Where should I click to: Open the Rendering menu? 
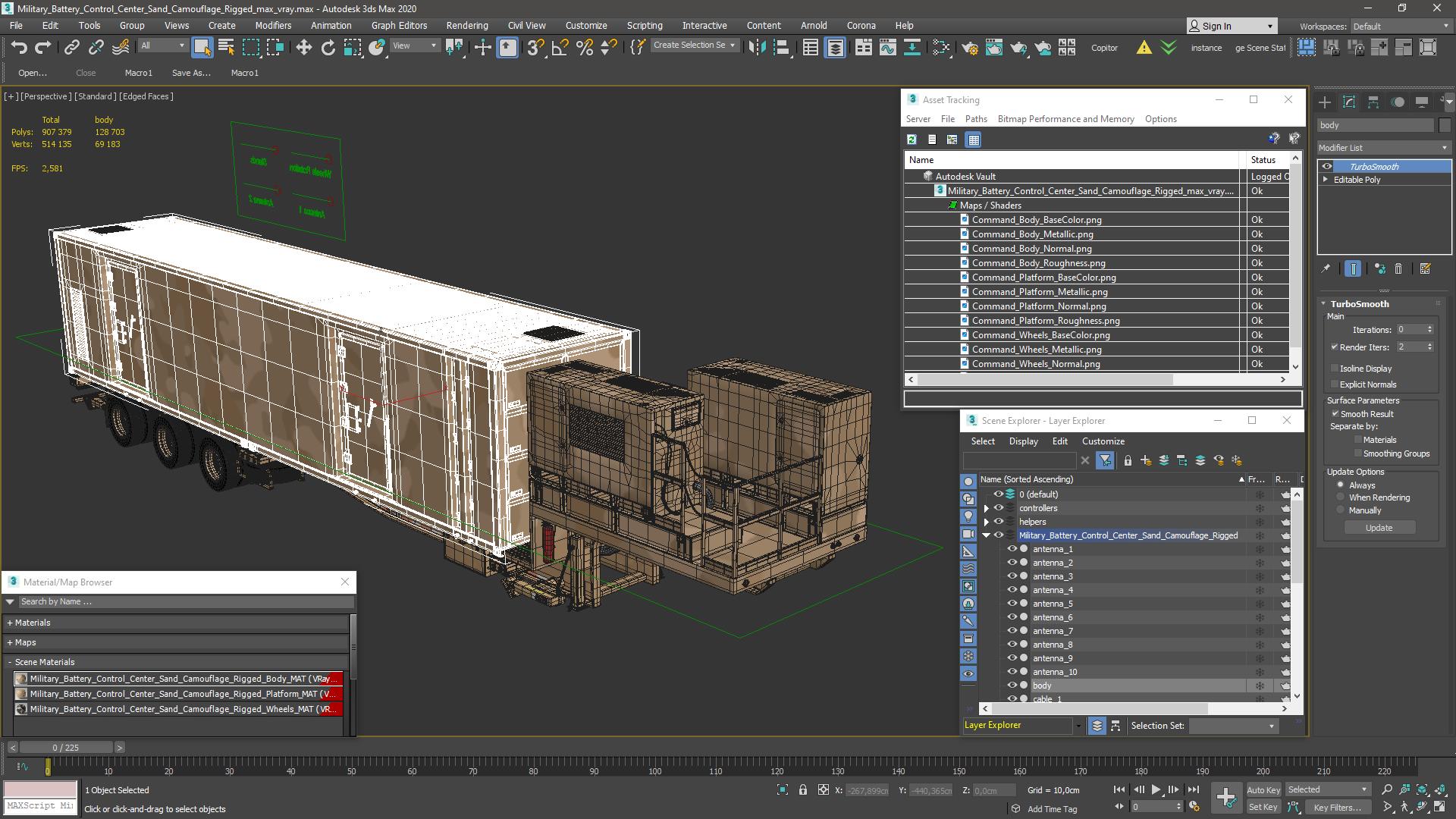tap(466, 25)
